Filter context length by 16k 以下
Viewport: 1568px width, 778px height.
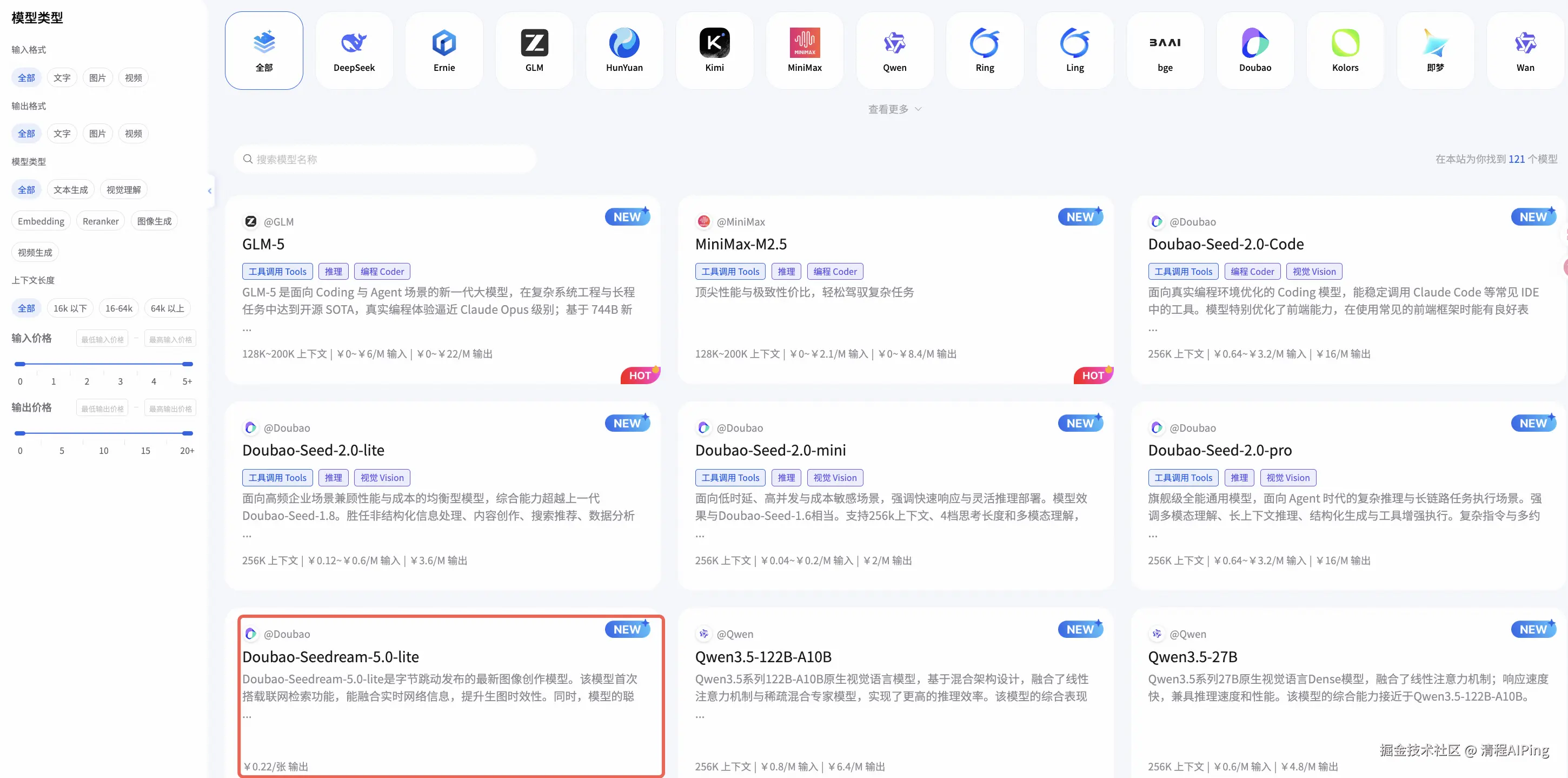(x=70, y=308)
